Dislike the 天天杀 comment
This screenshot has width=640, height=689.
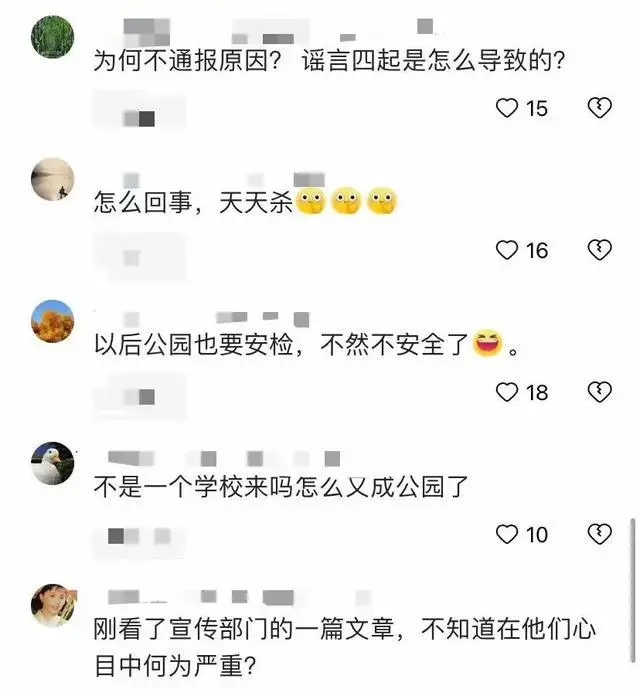pos(600,250)
